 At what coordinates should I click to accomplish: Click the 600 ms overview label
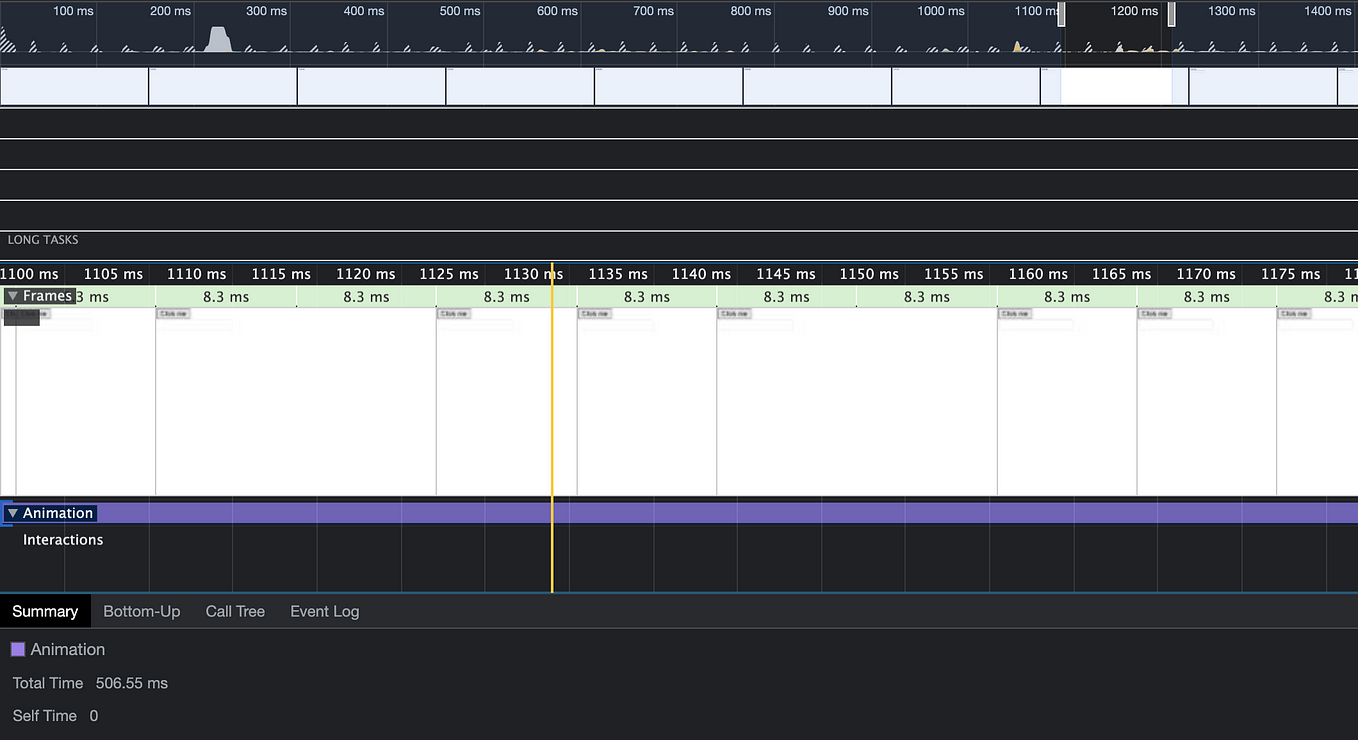(557, 11)
